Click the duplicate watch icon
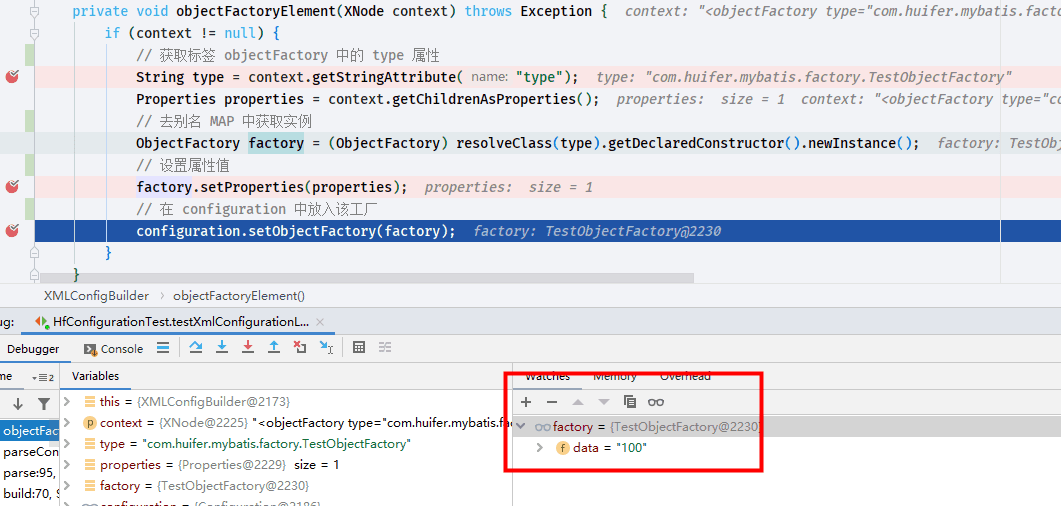The height and width of the screenshot is (506, 1061). click(629, 402)
